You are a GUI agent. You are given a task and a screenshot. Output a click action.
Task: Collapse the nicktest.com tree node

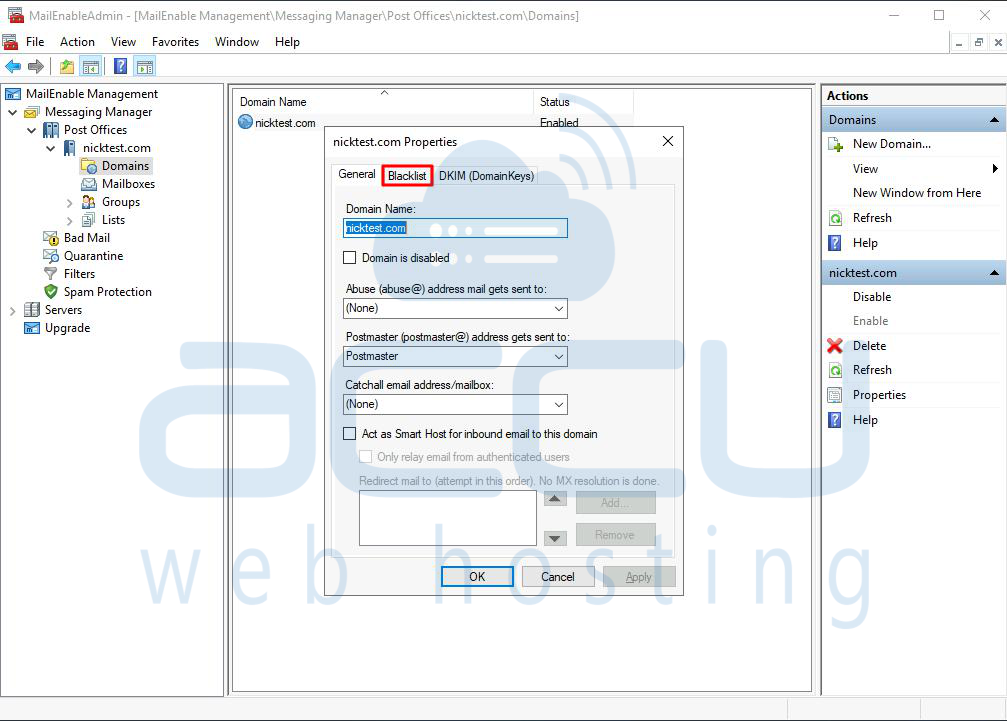coord(51,148)
